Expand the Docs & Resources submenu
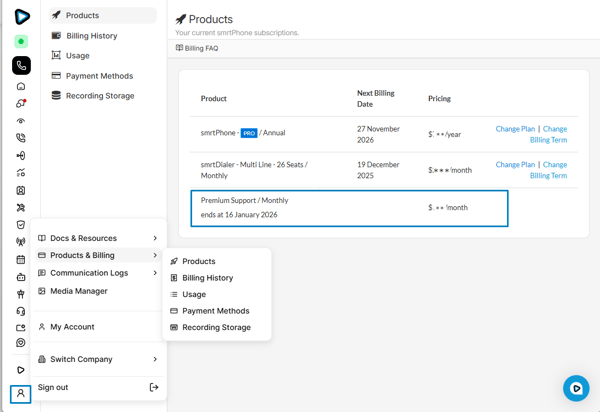Image resolution: width=600 pixels, height=412 pixels. click(98, 238)
